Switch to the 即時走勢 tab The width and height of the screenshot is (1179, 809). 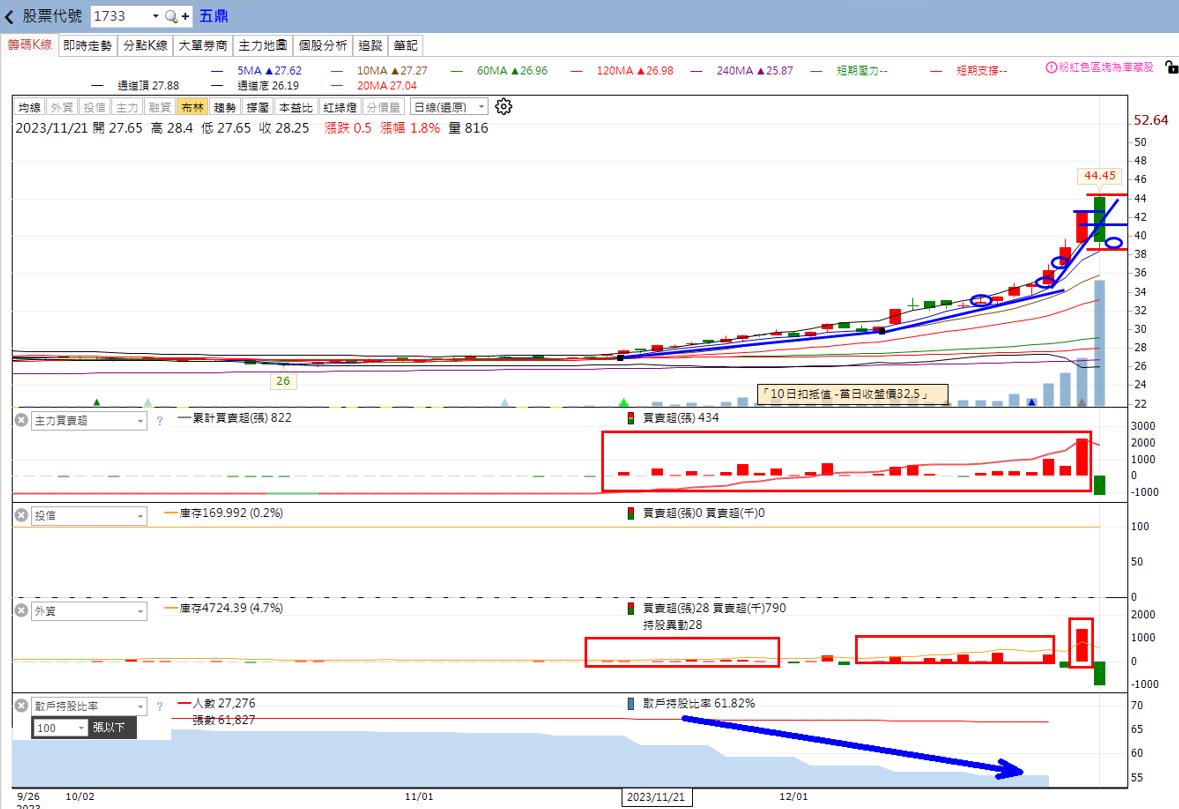(87, 45)
